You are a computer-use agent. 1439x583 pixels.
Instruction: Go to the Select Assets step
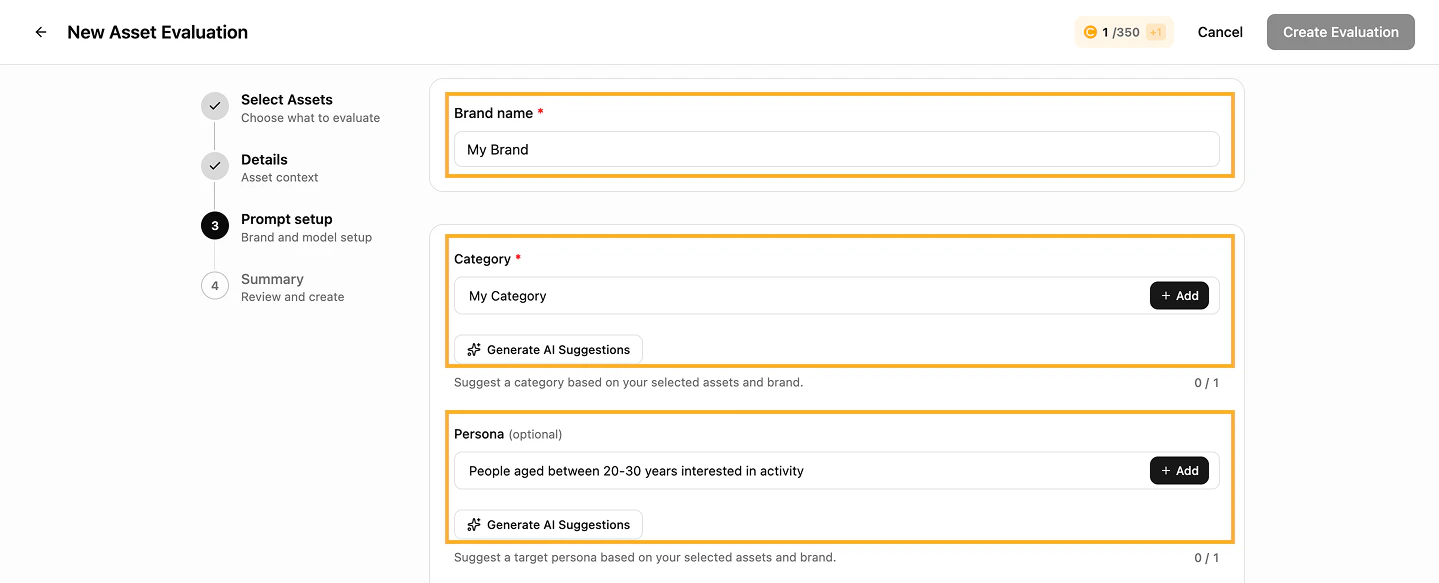click(x=287, y=100)
